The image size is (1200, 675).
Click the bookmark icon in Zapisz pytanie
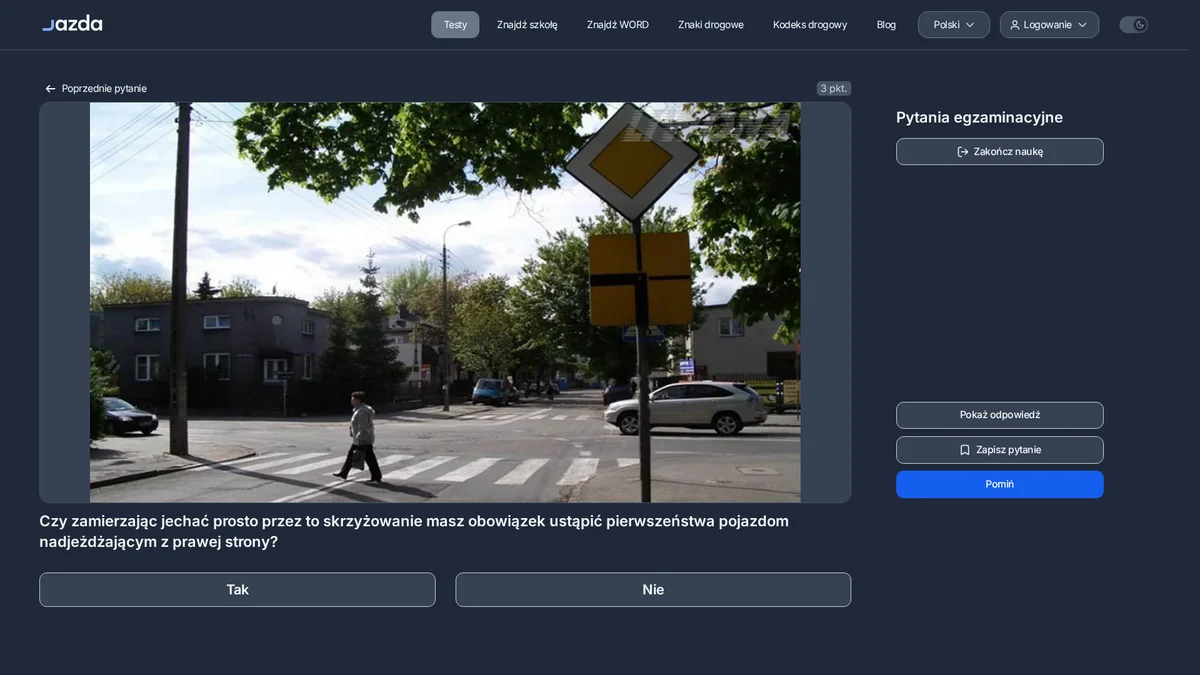[965, 450]
